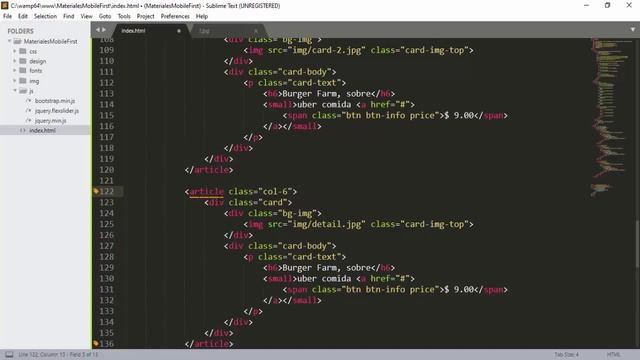Click the bookmark marker on line 122
640x360 pixels.
coord(96,191)
